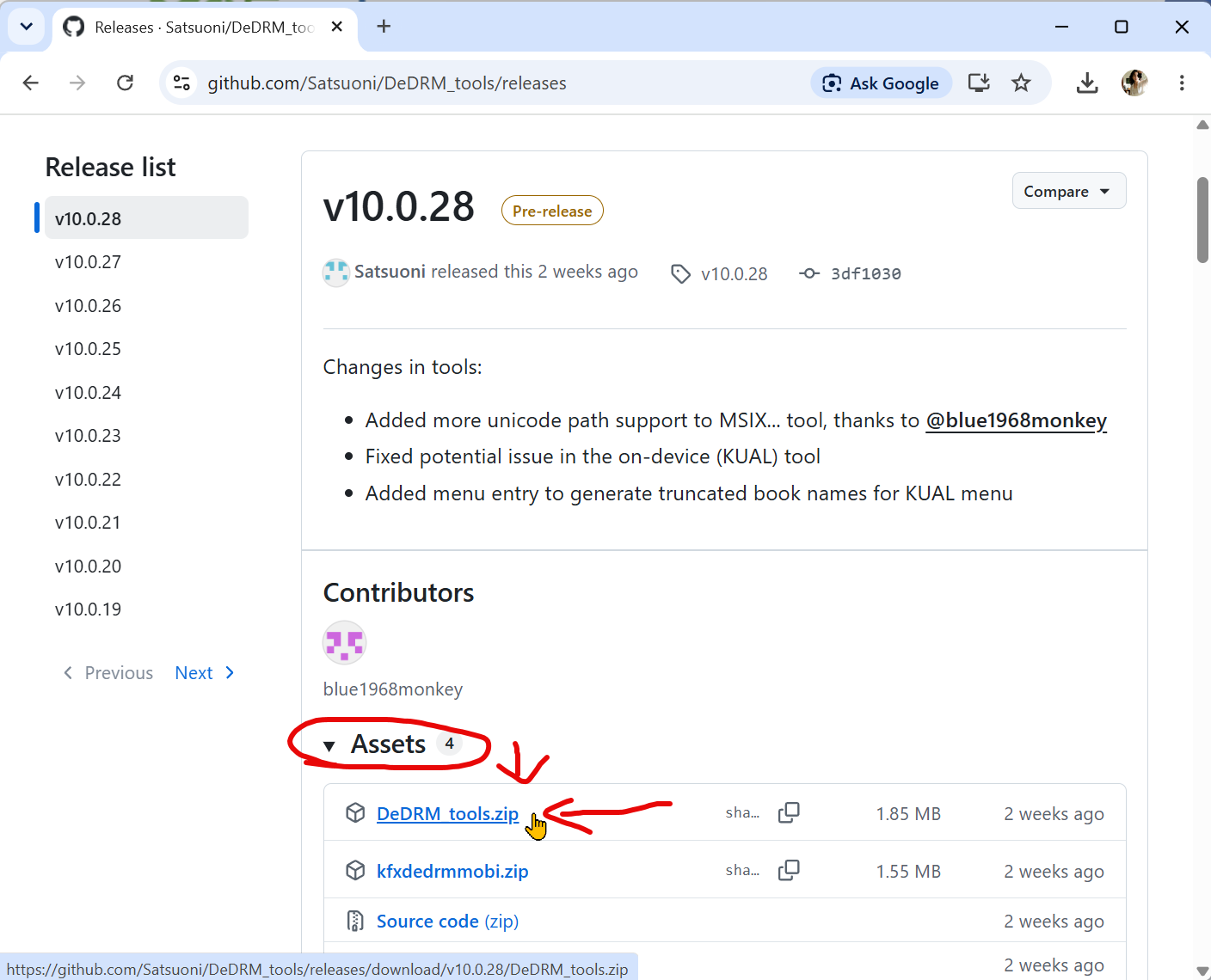1211x980 pixels.
Task: Click the Pre-release label badge
Action: tap(552, 211)
